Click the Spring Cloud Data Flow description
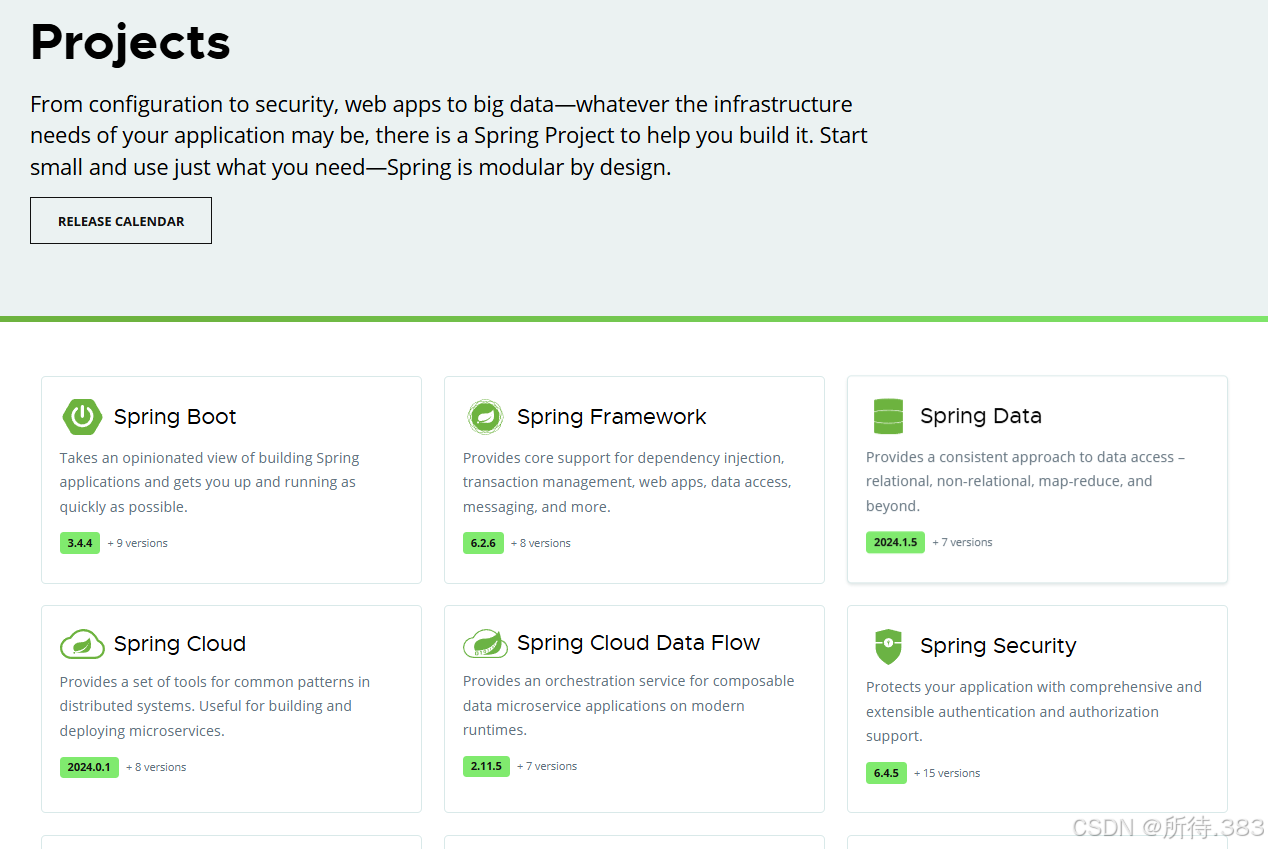The image size is (1268, 849). tap(628, 705)
